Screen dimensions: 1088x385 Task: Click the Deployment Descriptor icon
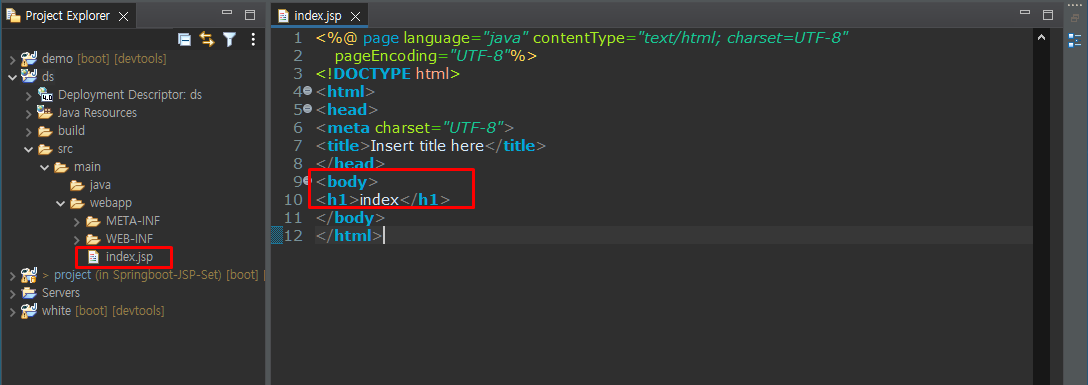(45, 94)
